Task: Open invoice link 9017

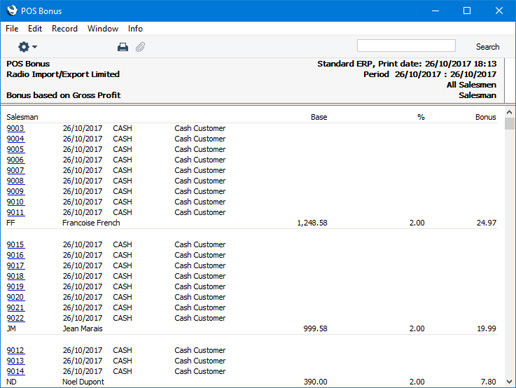Action: click(x=15, y=266)
